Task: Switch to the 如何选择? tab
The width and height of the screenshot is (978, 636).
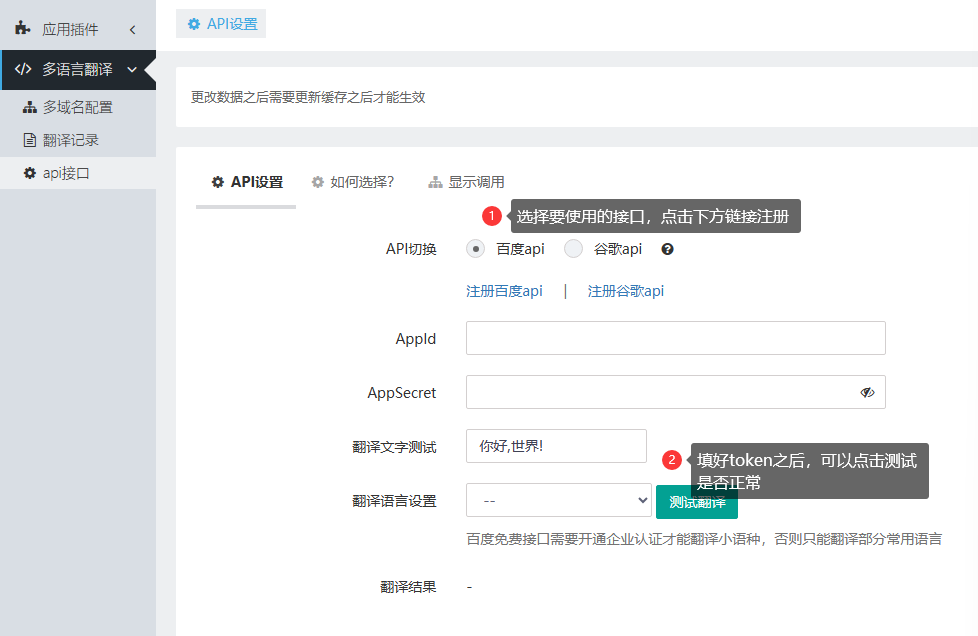Action: (353, 182)
